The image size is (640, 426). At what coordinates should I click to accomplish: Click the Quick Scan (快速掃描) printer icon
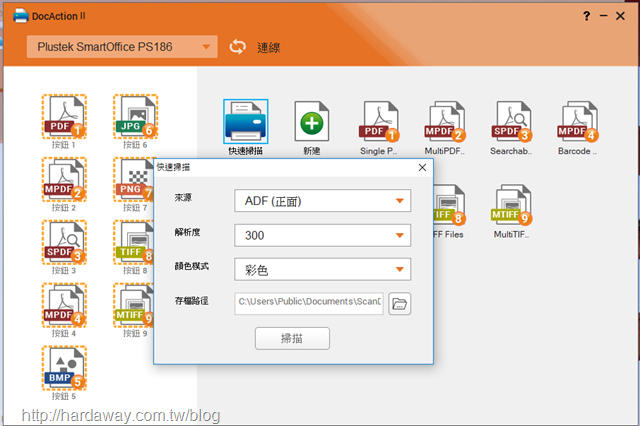coord(246,122)
